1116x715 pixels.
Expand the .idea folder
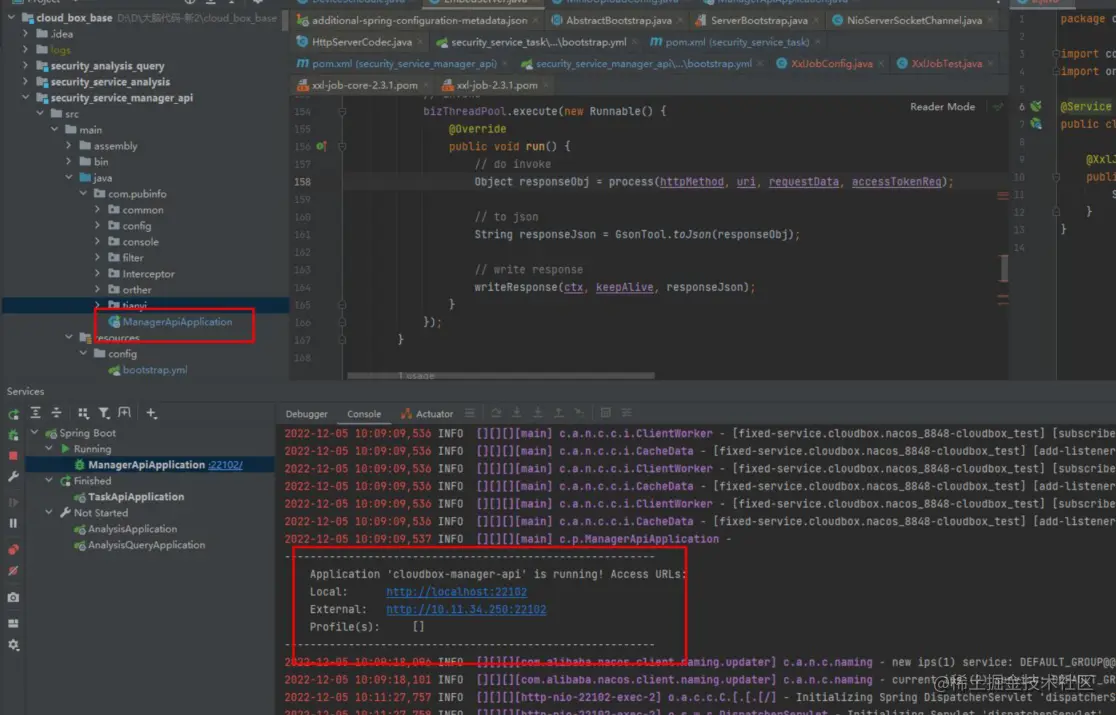tap(26, 33)
